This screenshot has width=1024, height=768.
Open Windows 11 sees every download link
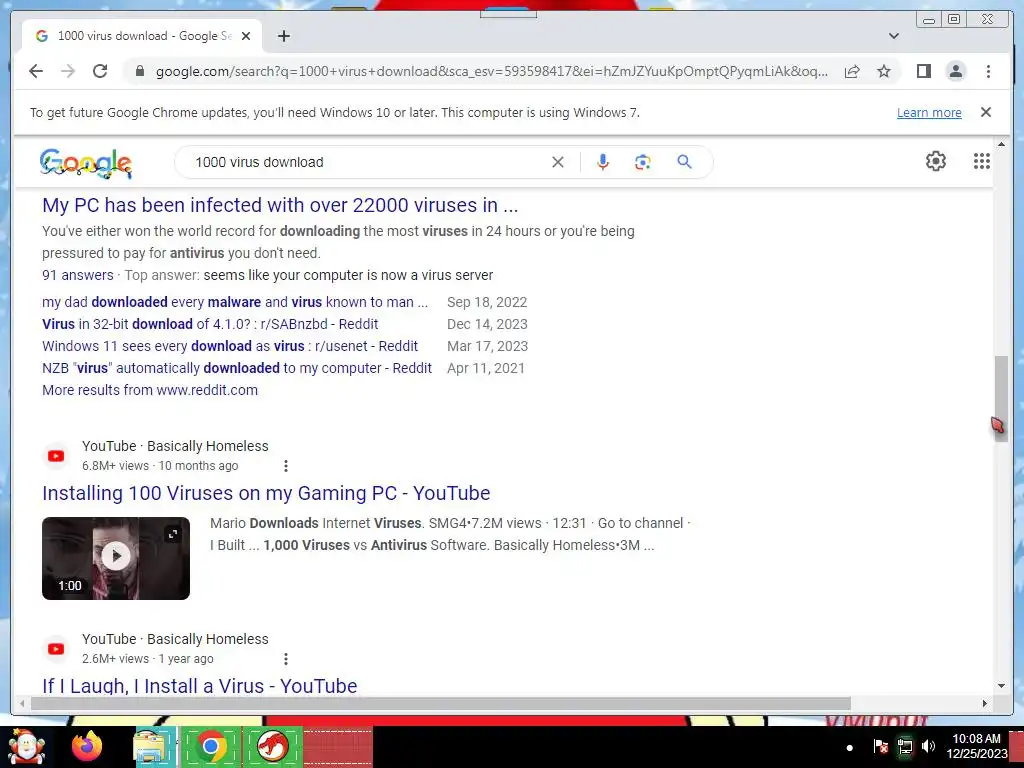(230, 346)
